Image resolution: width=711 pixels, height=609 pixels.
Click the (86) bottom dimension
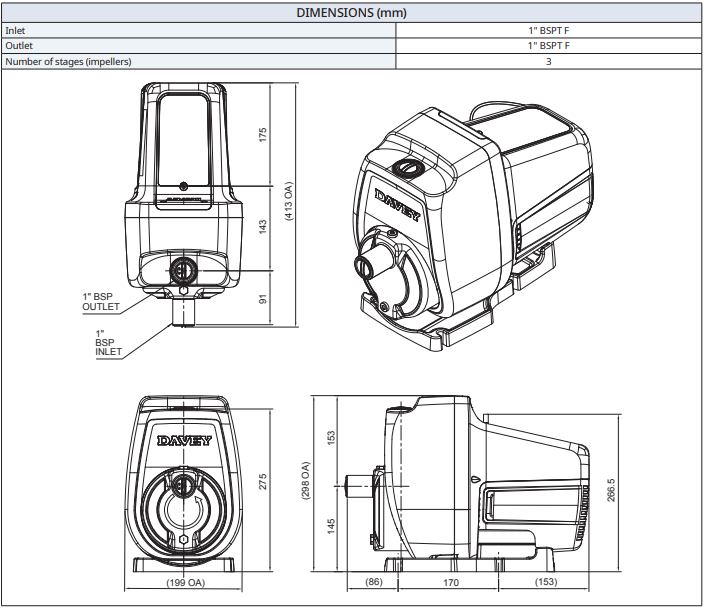click(374, 582)
